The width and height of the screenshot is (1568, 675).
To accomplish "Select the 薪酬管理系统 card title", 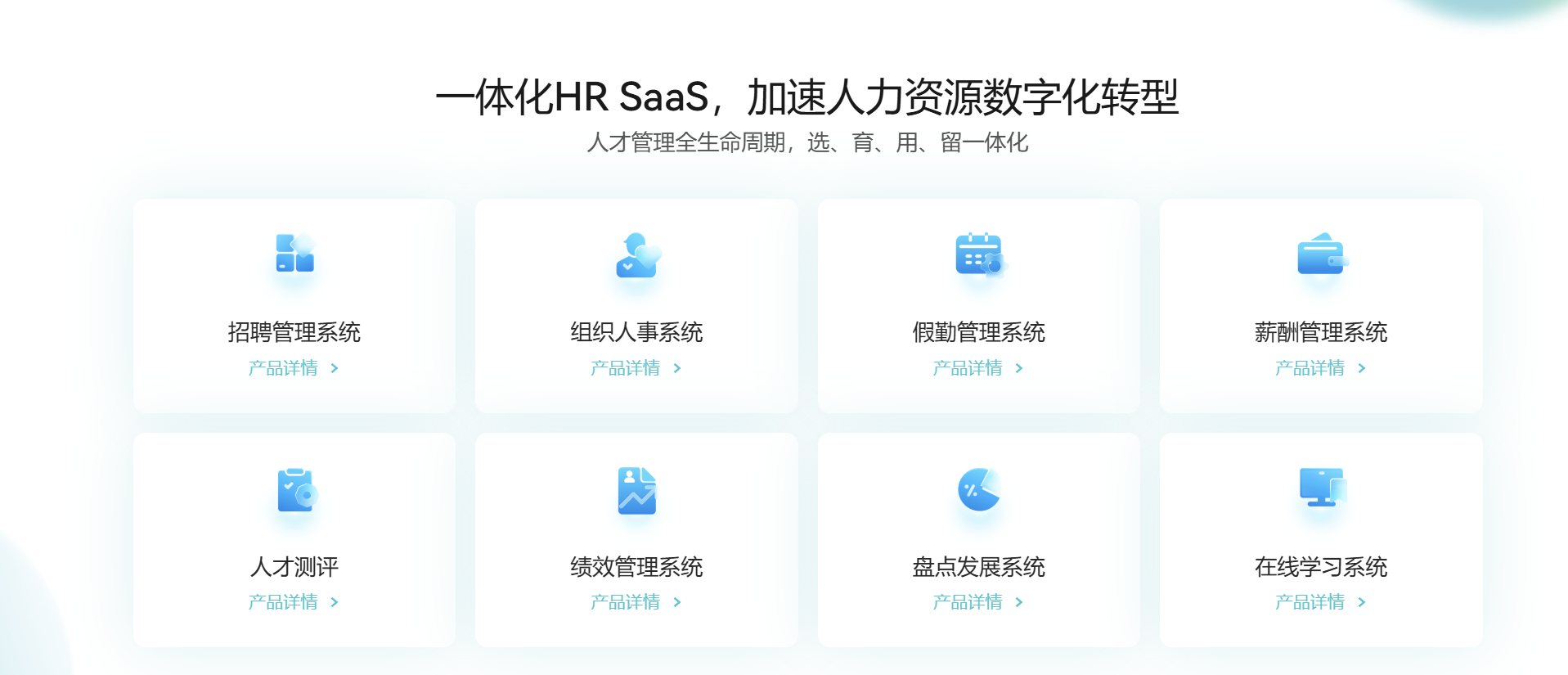I will tap(1321, 332).
